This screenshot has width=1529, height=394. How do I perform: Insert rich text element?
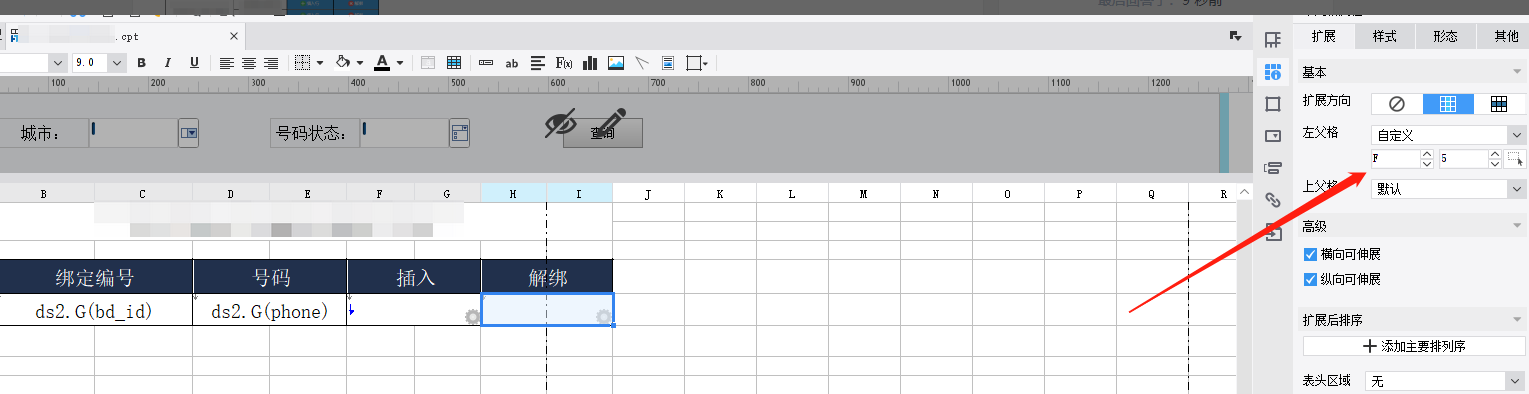click(x=538, y=63)
